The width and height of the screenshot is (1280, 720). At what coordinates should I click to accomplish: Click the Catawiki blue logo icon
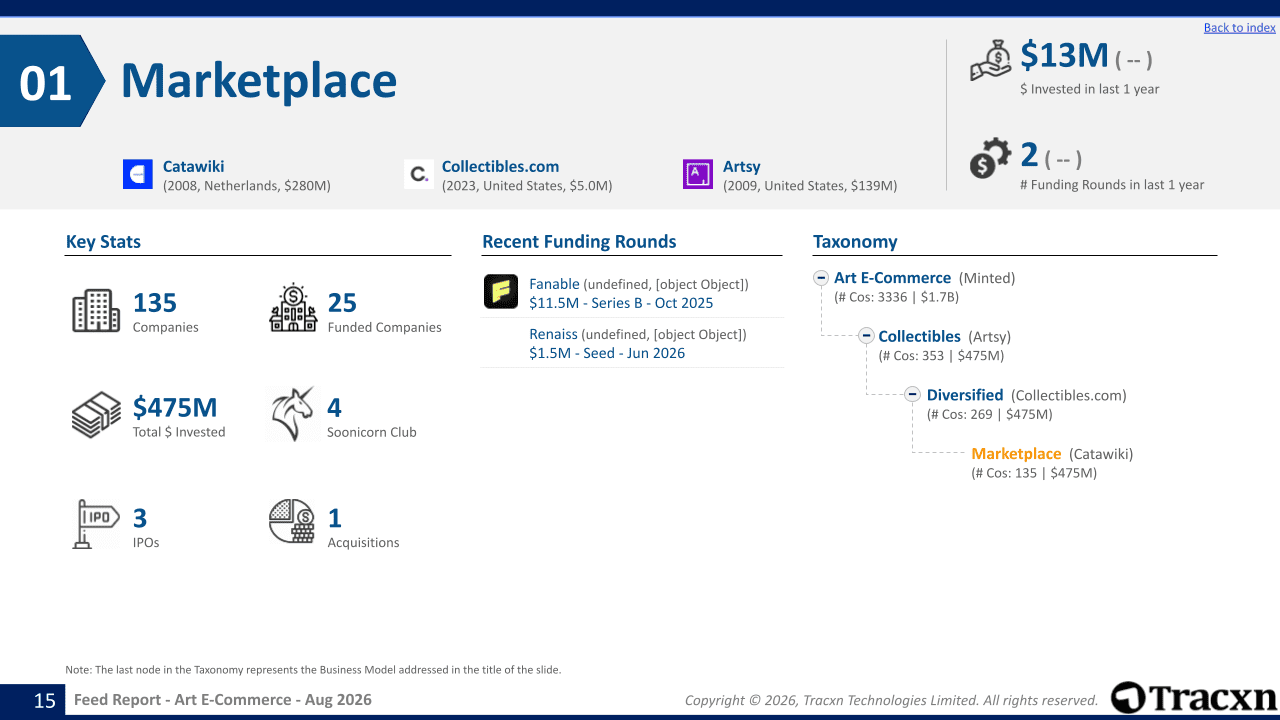(138, 174)
